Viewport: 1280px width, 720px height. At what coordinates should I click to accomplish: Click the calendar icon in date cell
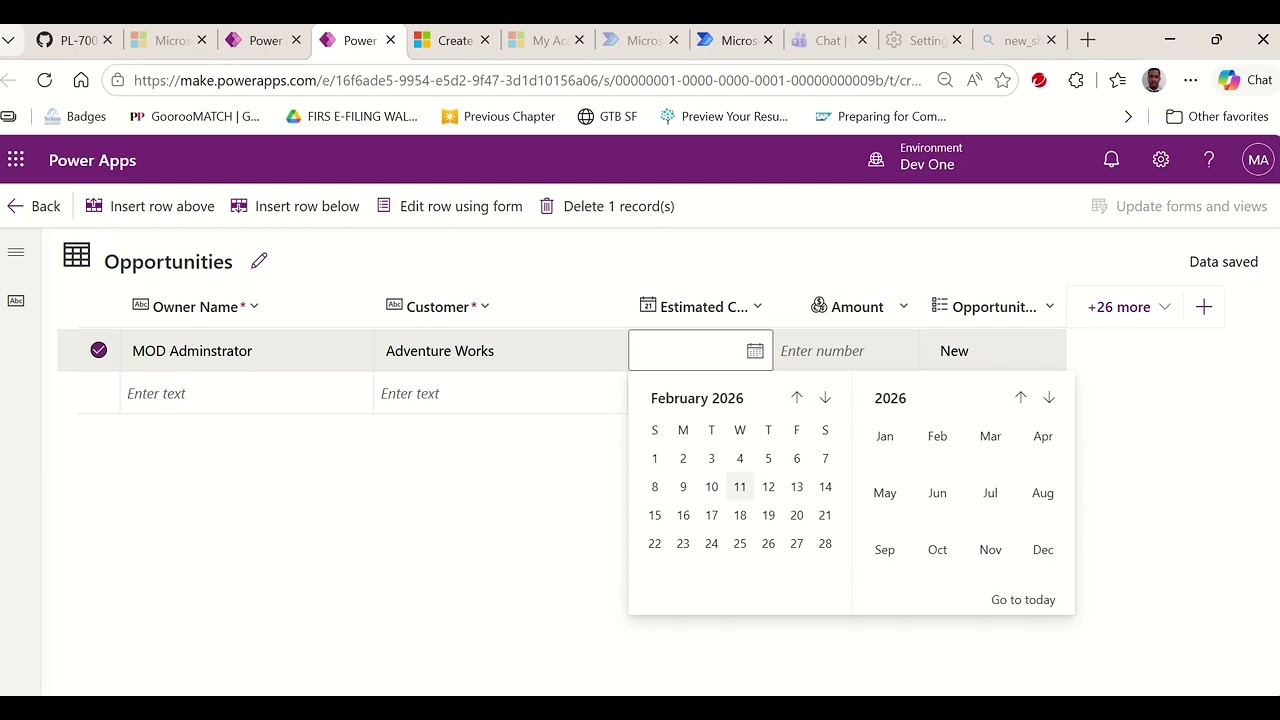click(755, 351)
